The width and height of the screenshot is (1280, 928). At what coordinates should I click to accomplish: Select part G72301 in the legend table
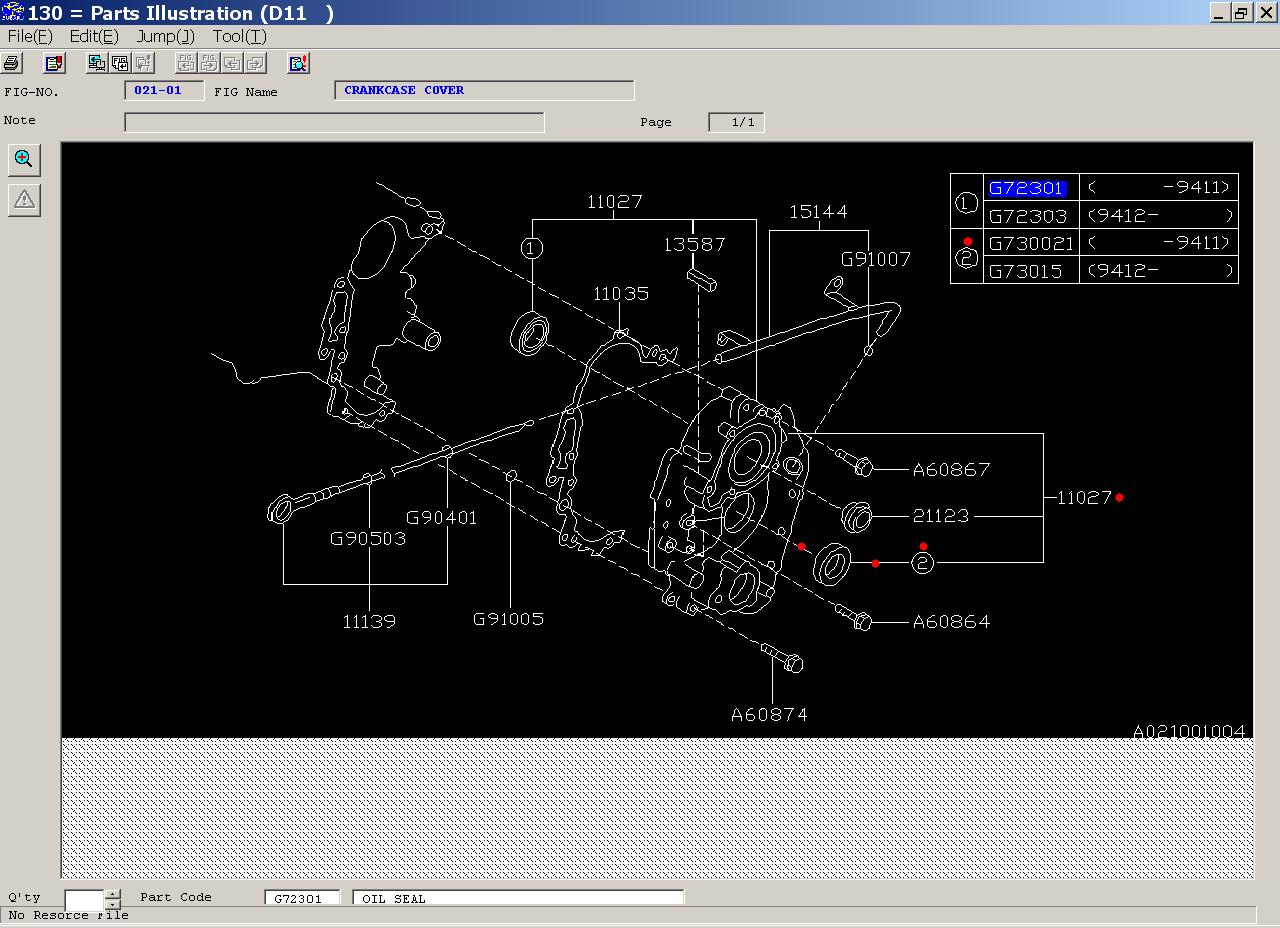coord(1027,188)
